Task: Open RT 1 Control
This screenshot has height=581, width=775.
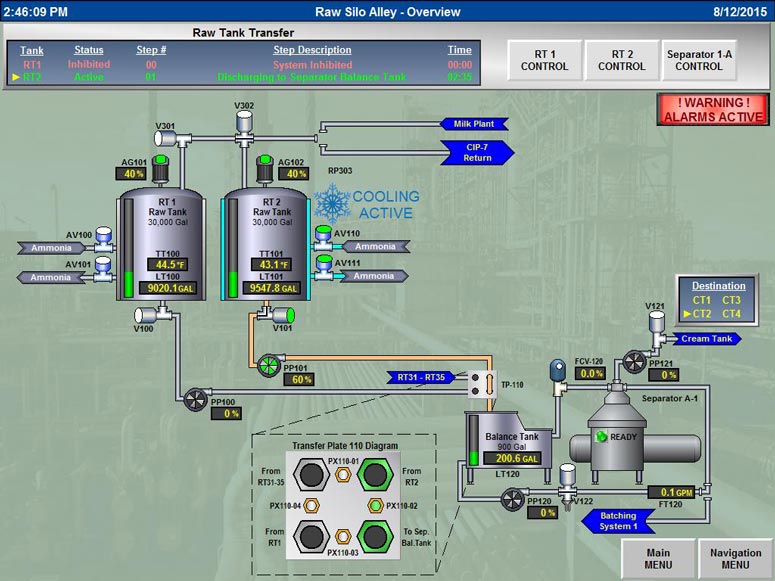Action: point(544,60)
